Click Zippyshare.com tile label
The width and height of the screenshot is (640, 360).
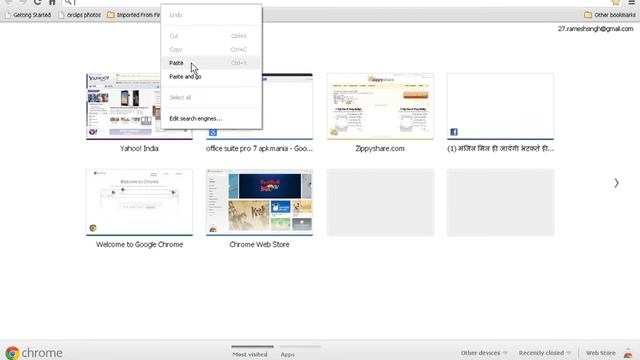(380, 149)
